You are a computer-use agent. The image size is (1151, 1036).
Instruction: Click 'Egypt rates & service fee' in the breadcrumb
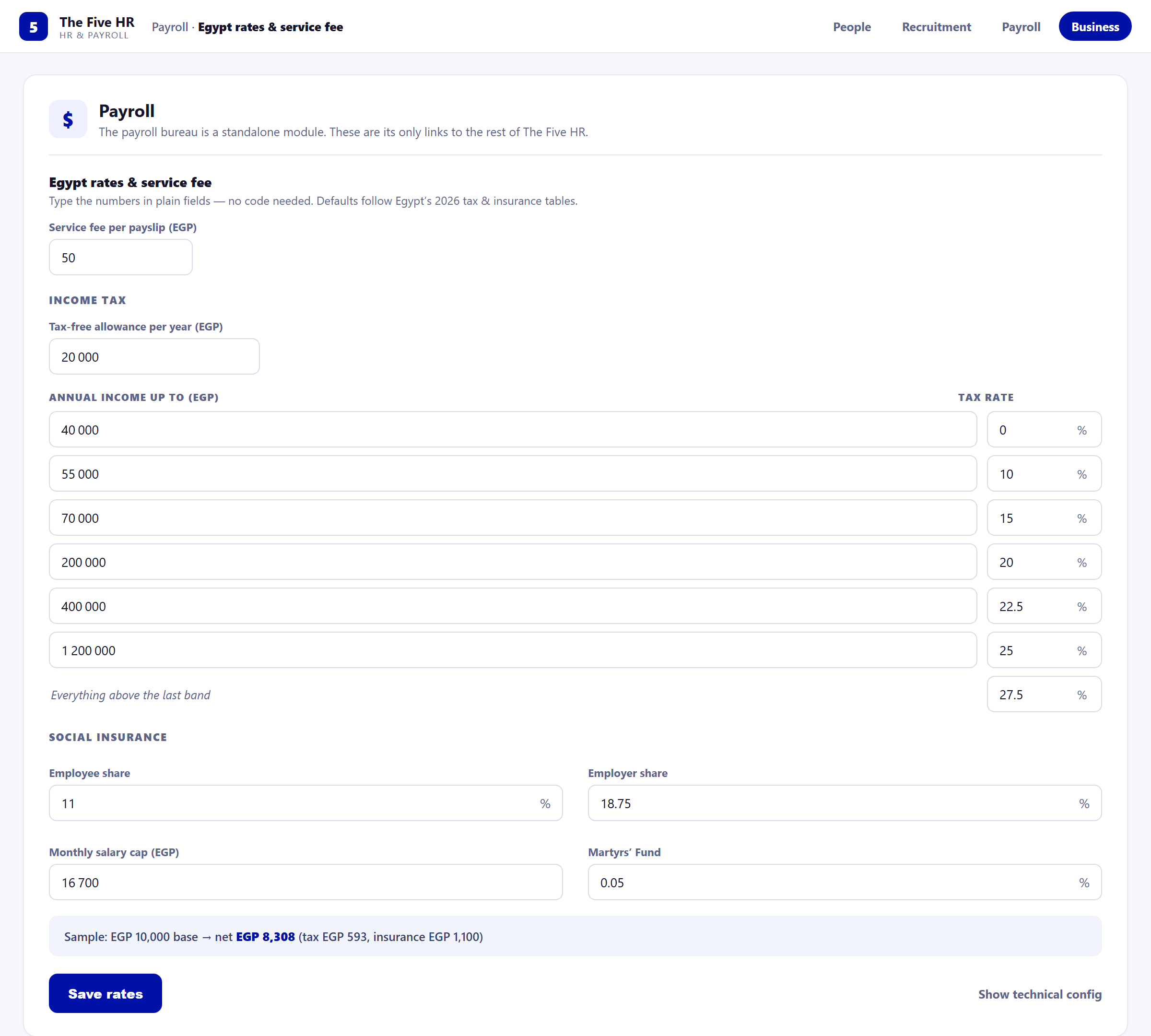click(x=270, y=27)
